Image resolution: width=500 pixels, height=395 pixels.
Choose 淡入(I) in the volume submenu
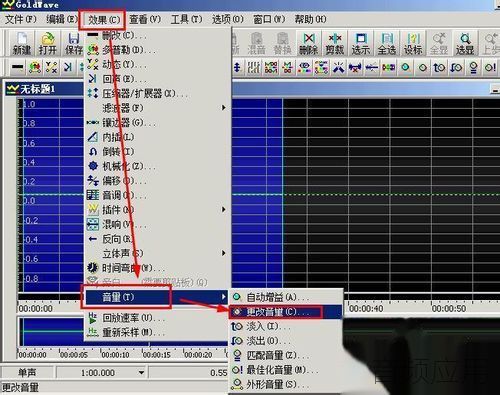286,326
